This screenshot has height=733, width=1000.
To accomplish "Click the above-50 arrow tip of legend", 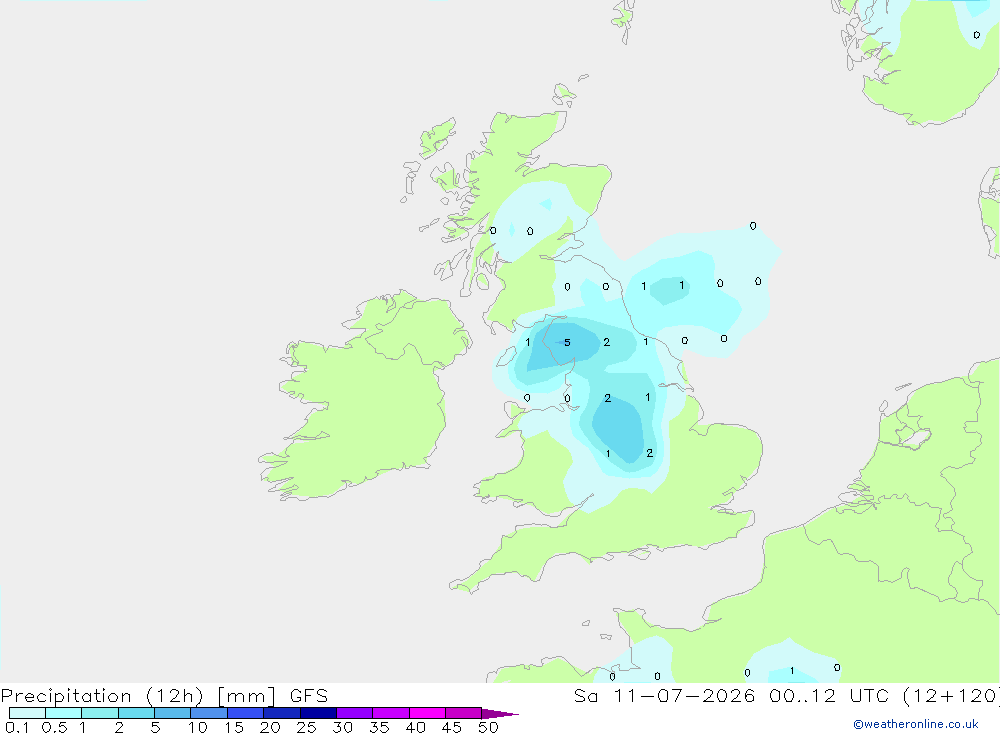I will point(499,713).
